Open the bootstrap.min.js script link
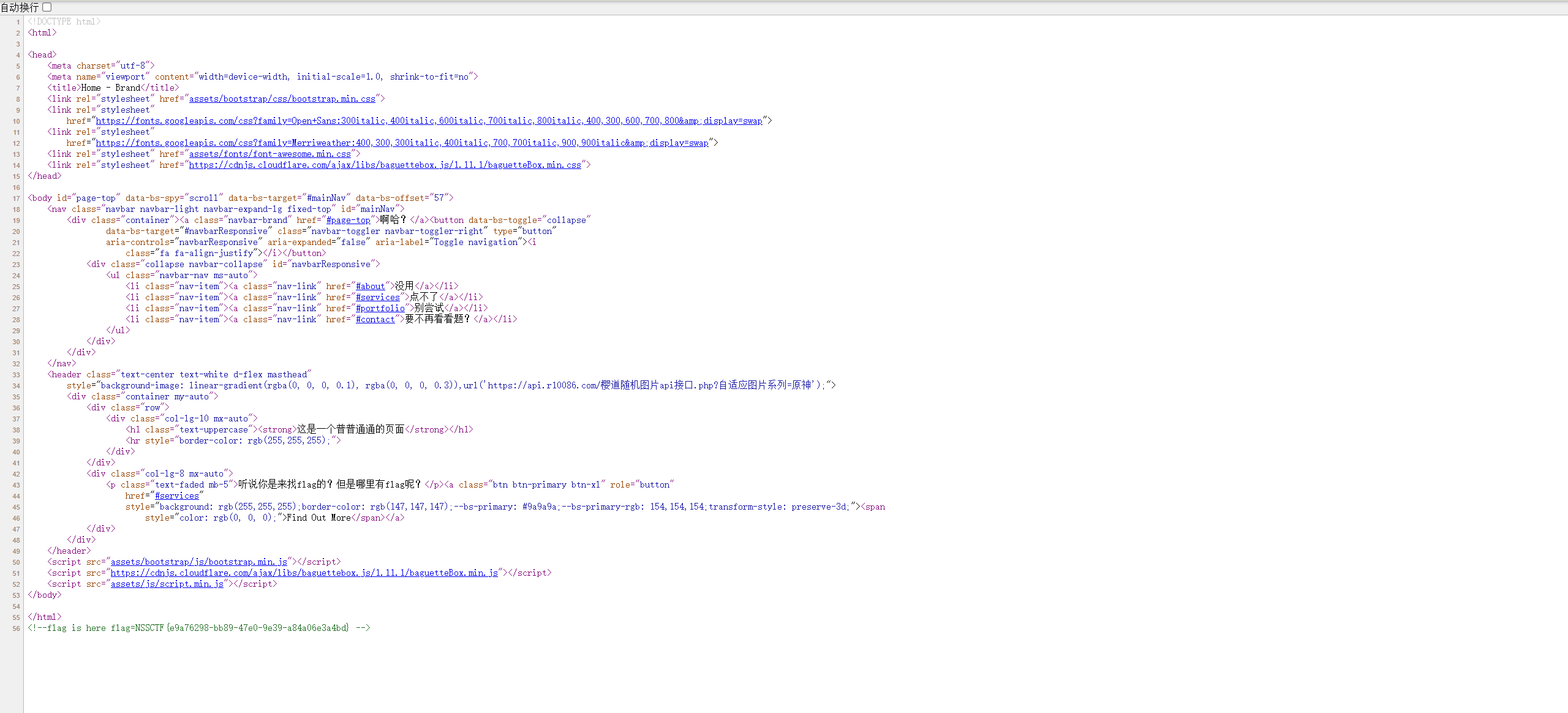1568x713 pixels. pos(198,562)
